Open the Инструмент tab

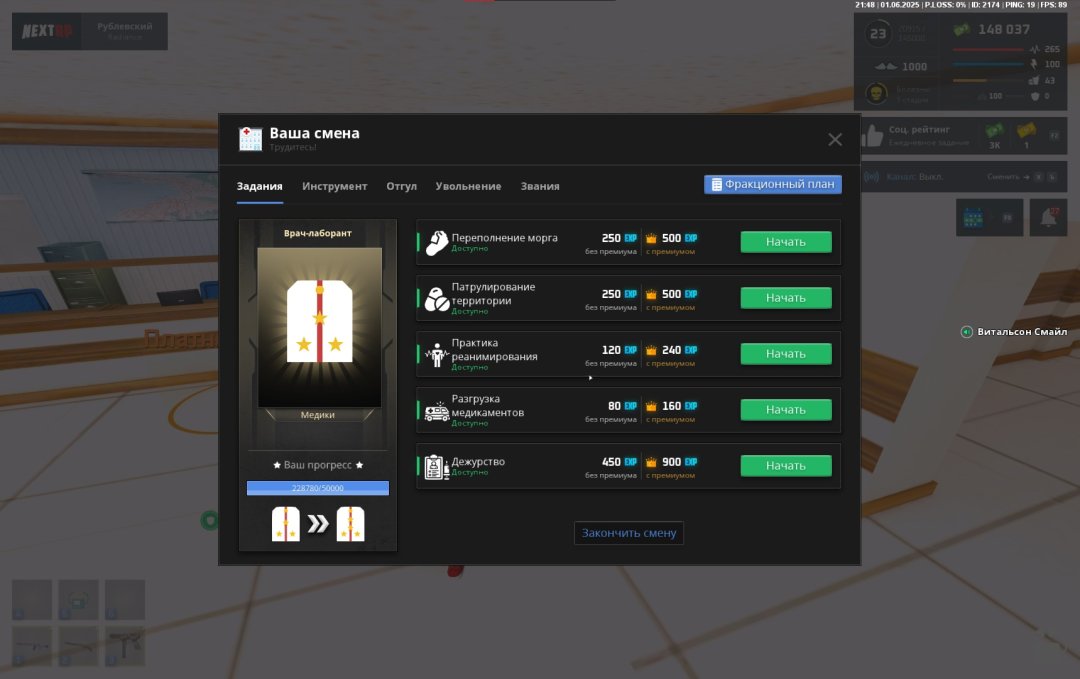point(334,186)
